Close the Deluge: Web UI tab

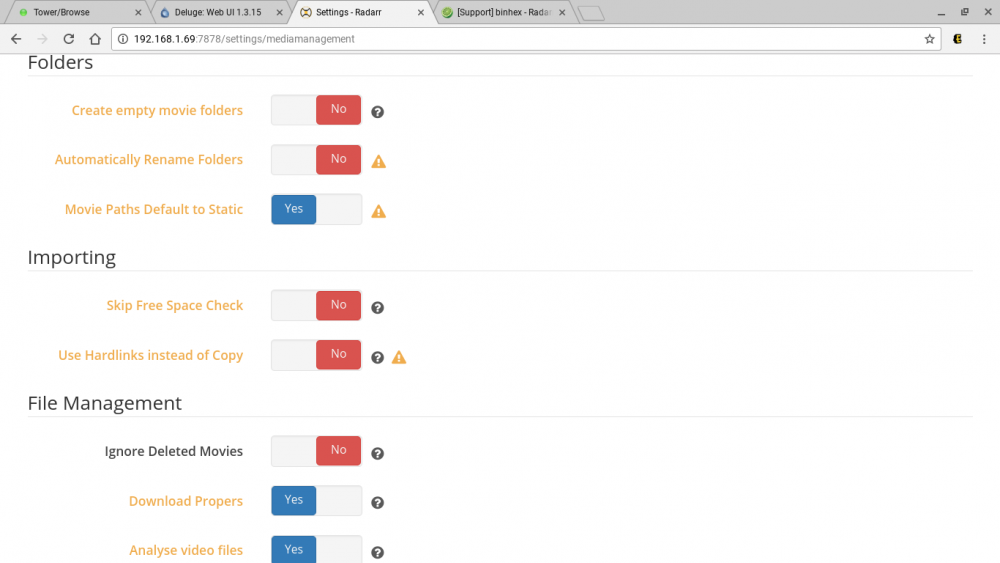pyautogui.click(x=279, y=12)
